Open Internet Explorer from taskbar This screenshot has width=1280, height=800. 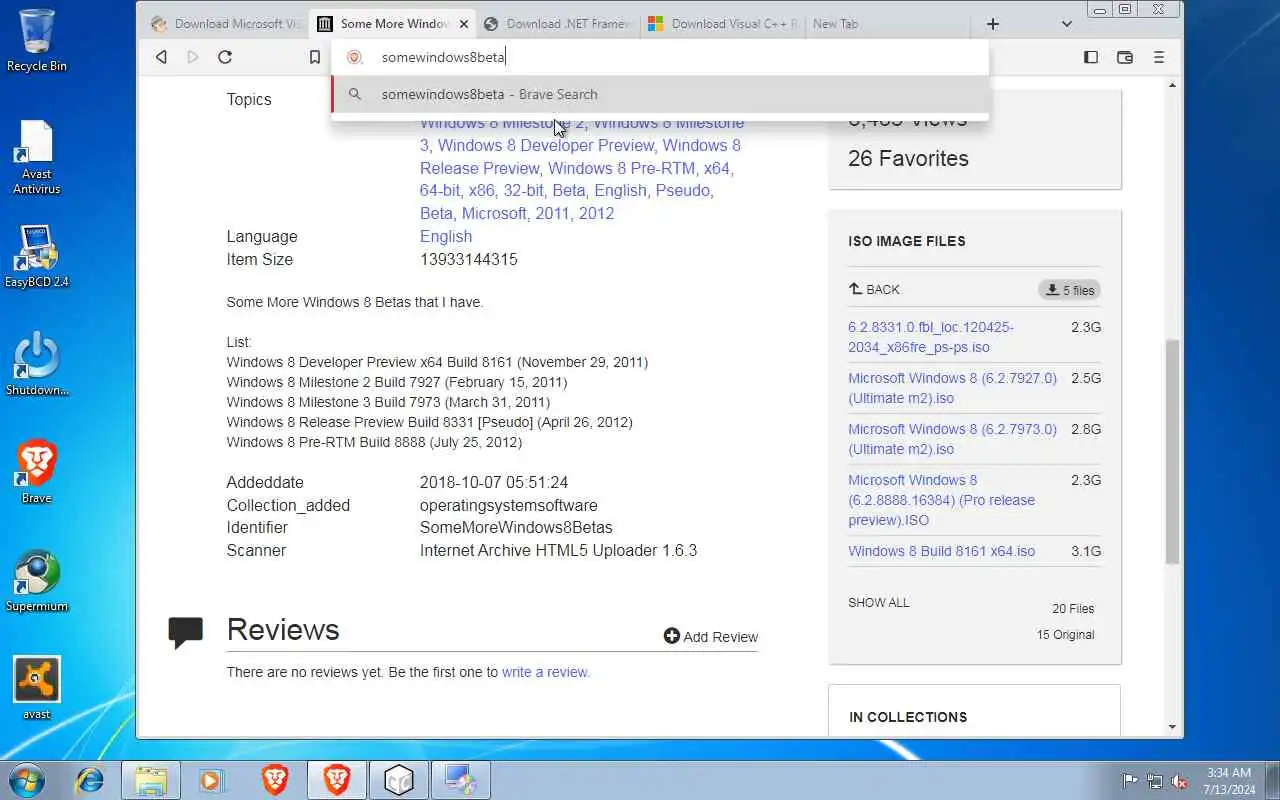tap(90, 780)
